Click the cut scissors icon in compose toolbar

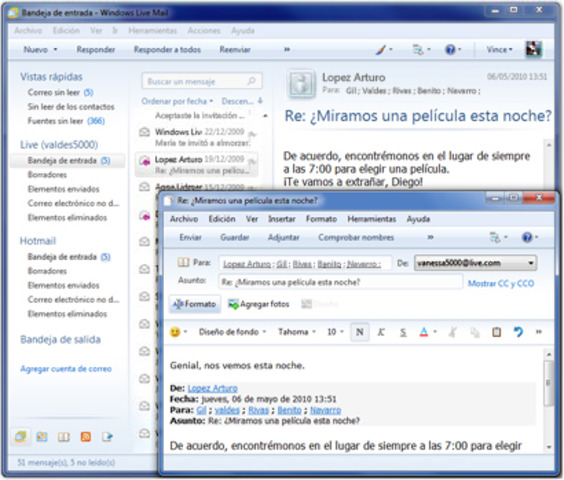pyautogui.click(x=453, y=332)
